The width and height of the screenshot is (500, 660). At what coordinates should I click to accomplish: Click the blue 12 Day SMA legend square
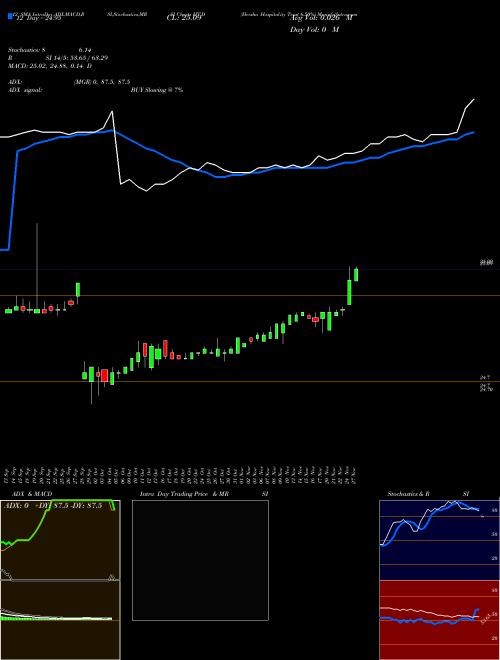(x=10, y=16)
